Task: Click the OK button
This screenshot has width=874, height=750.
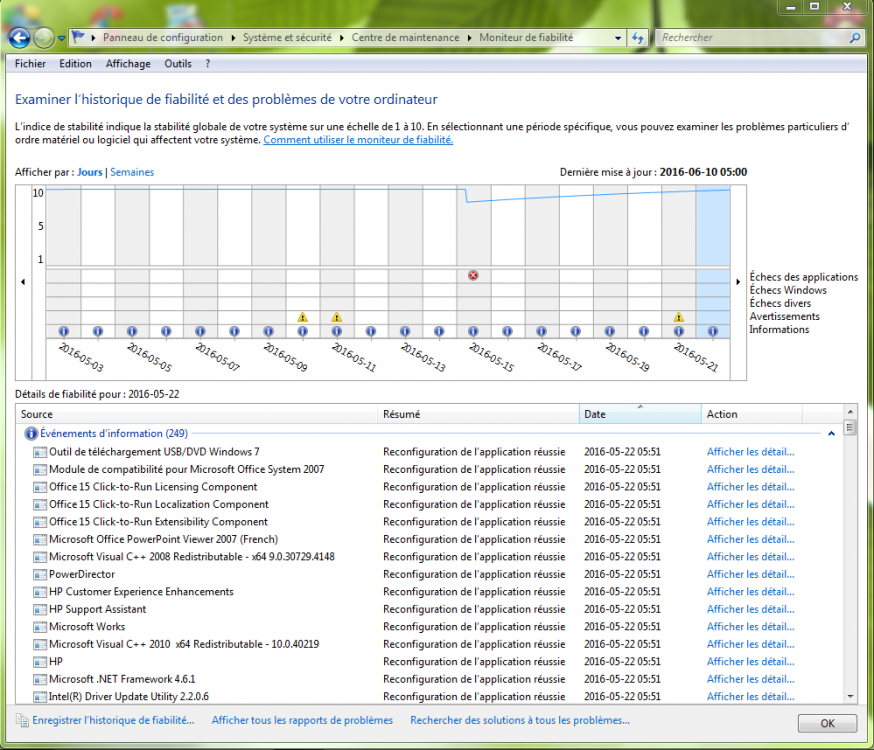Action: pos(827,723)
